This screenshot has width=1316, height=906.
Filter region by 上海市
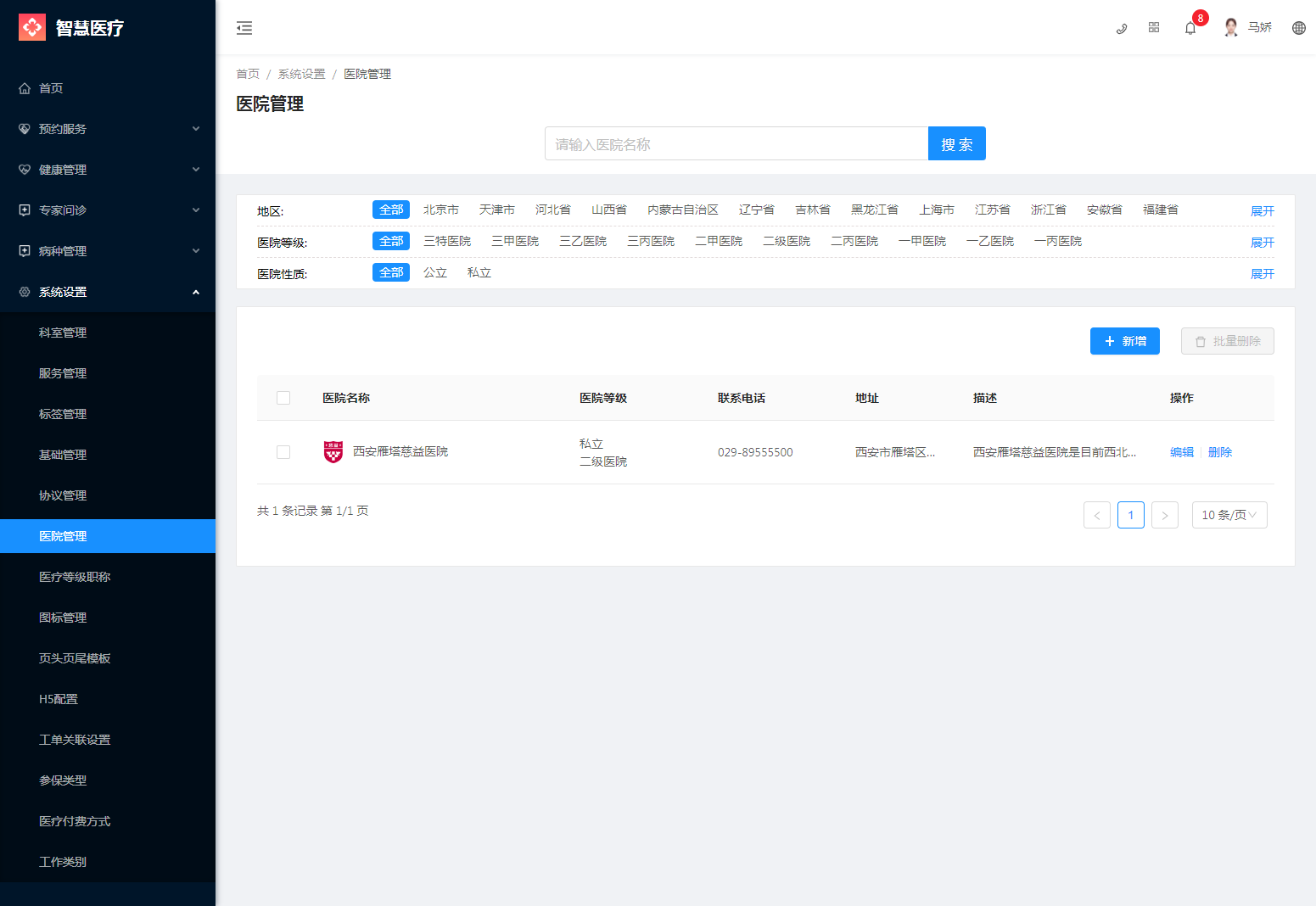937,210
